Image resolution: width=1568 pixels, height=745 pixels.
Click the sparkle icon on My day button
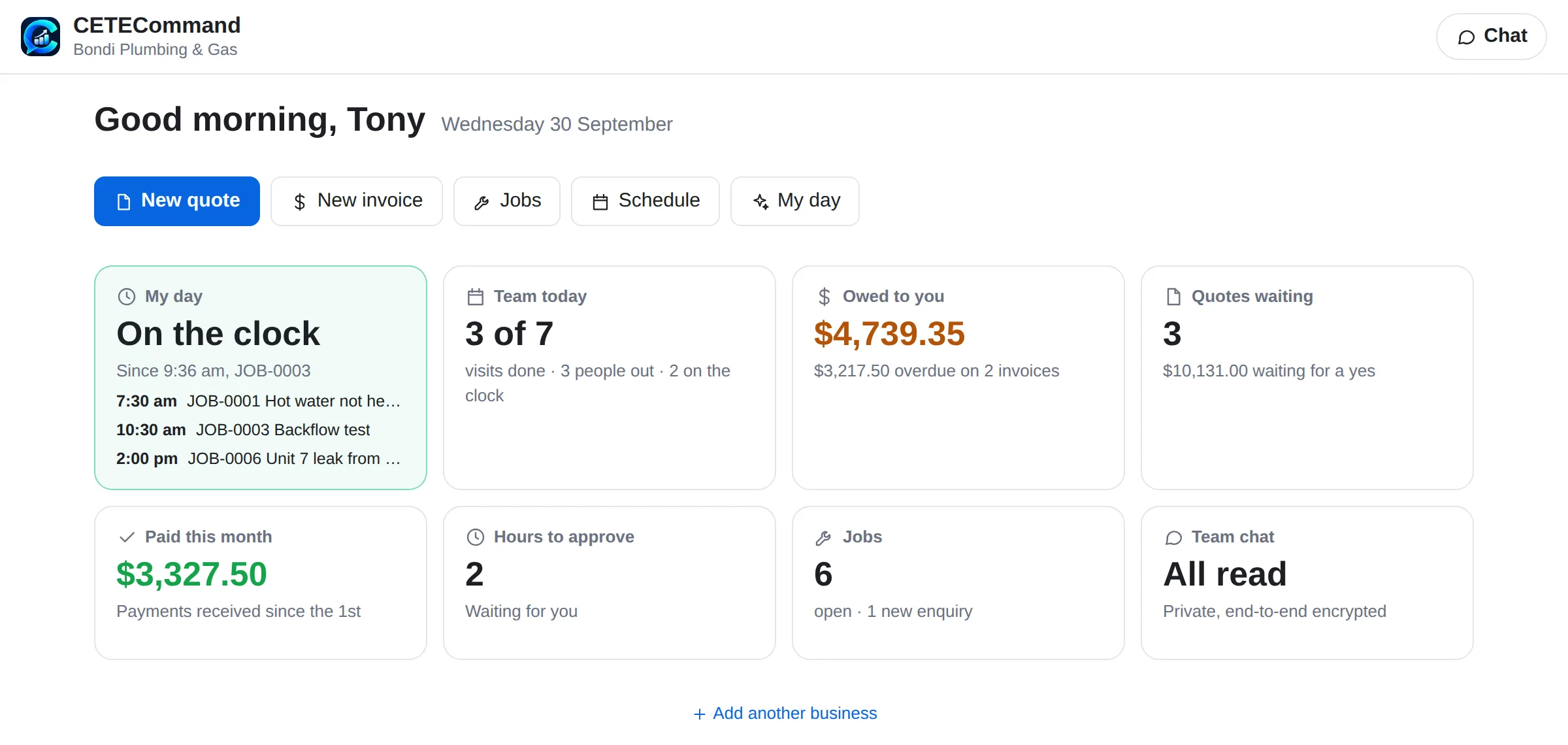click(761, 202)
